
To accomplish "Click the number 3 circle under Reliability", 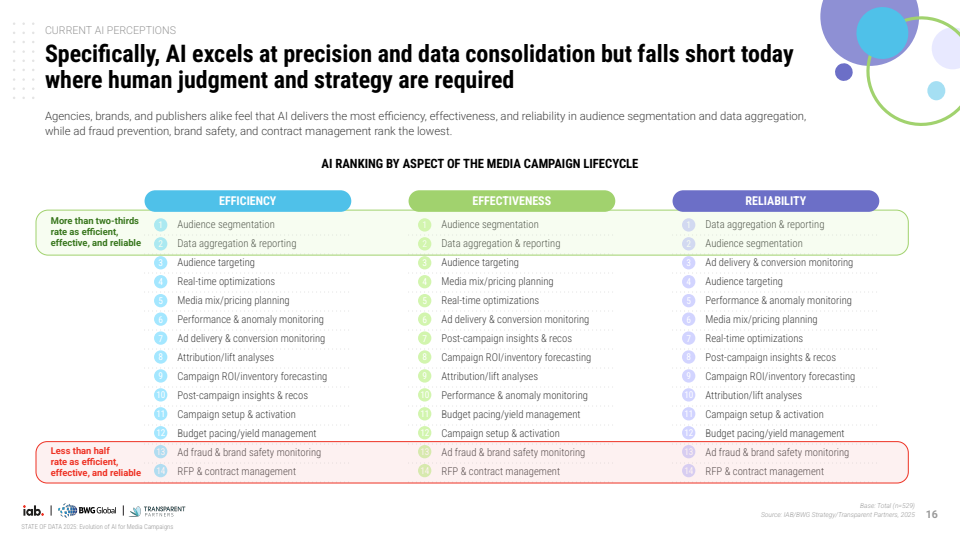I will [688, 263].
